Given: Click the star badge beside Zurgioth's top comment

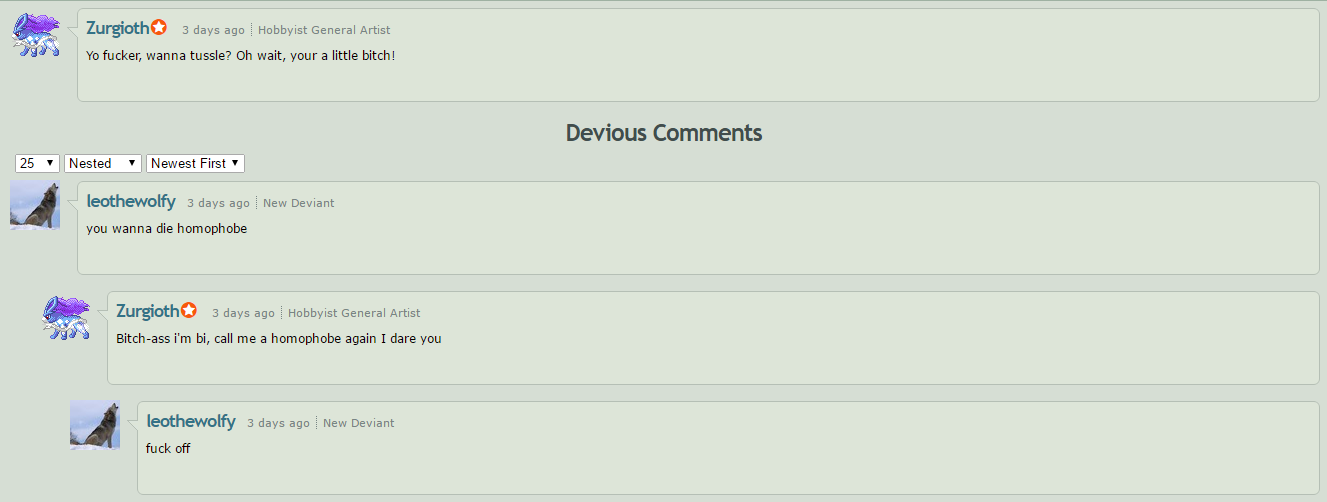Looking at the screenshot, I should pos(159,28).
